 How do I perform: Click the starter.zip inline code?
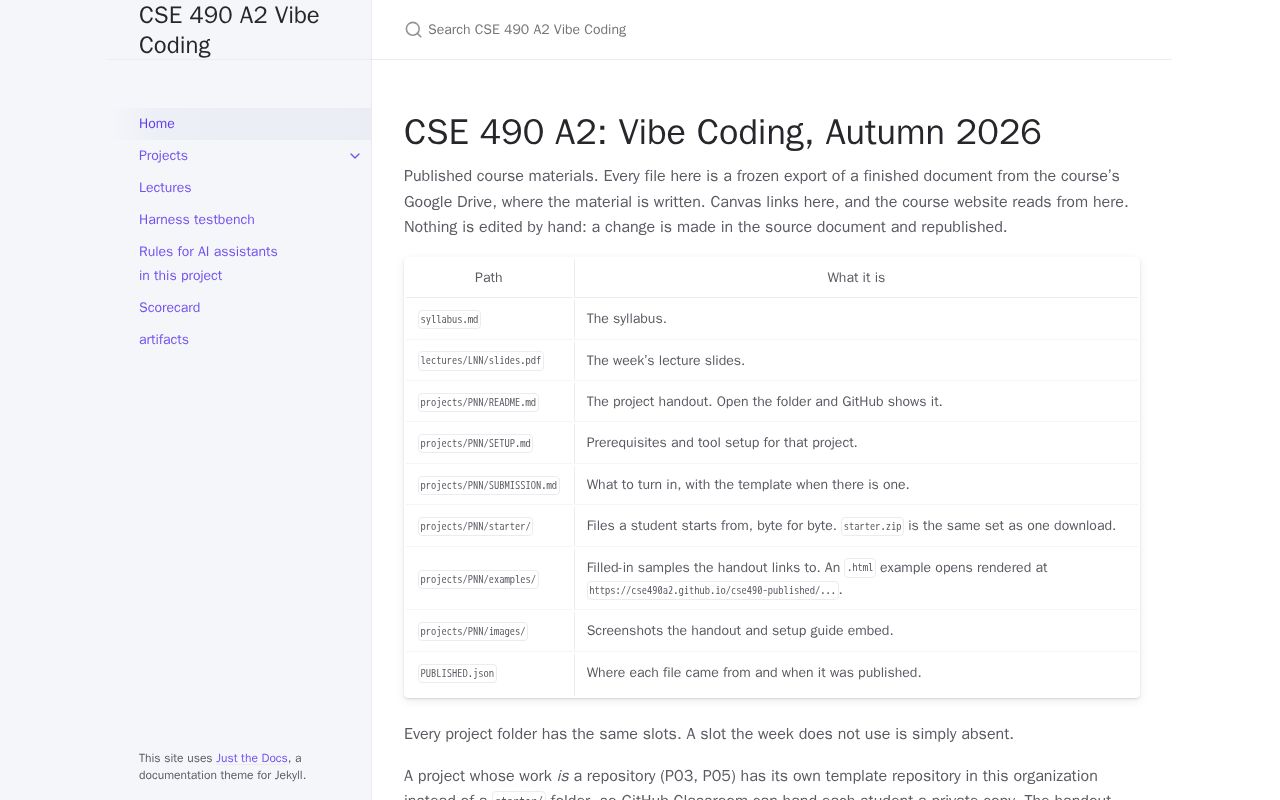point(872,526)
